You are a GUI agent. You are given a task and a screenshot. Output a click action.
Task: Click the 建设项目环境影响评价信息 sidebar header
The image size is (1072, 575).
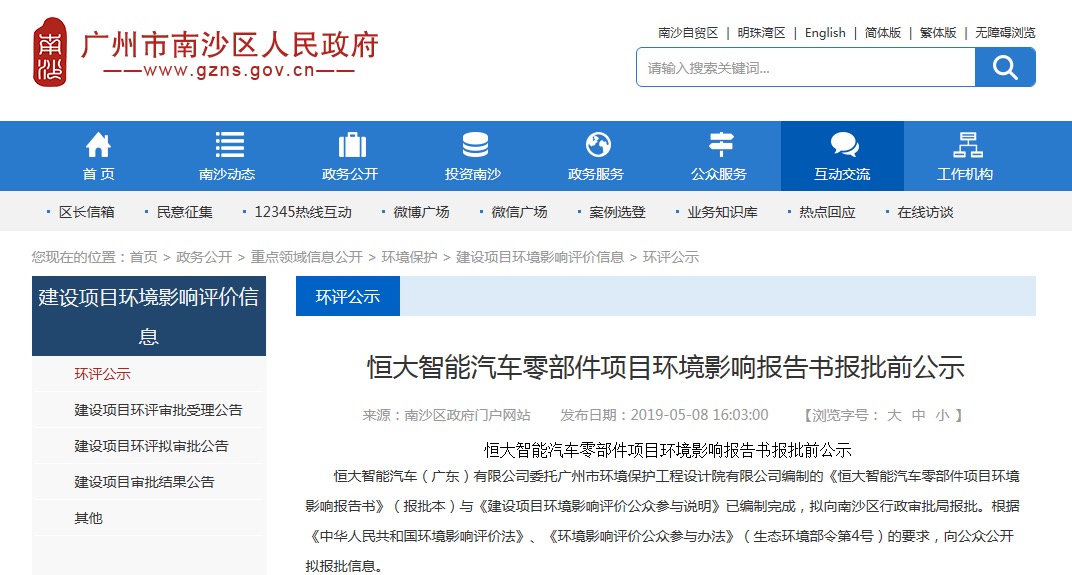pyautogui.click(x=149, y=316)
